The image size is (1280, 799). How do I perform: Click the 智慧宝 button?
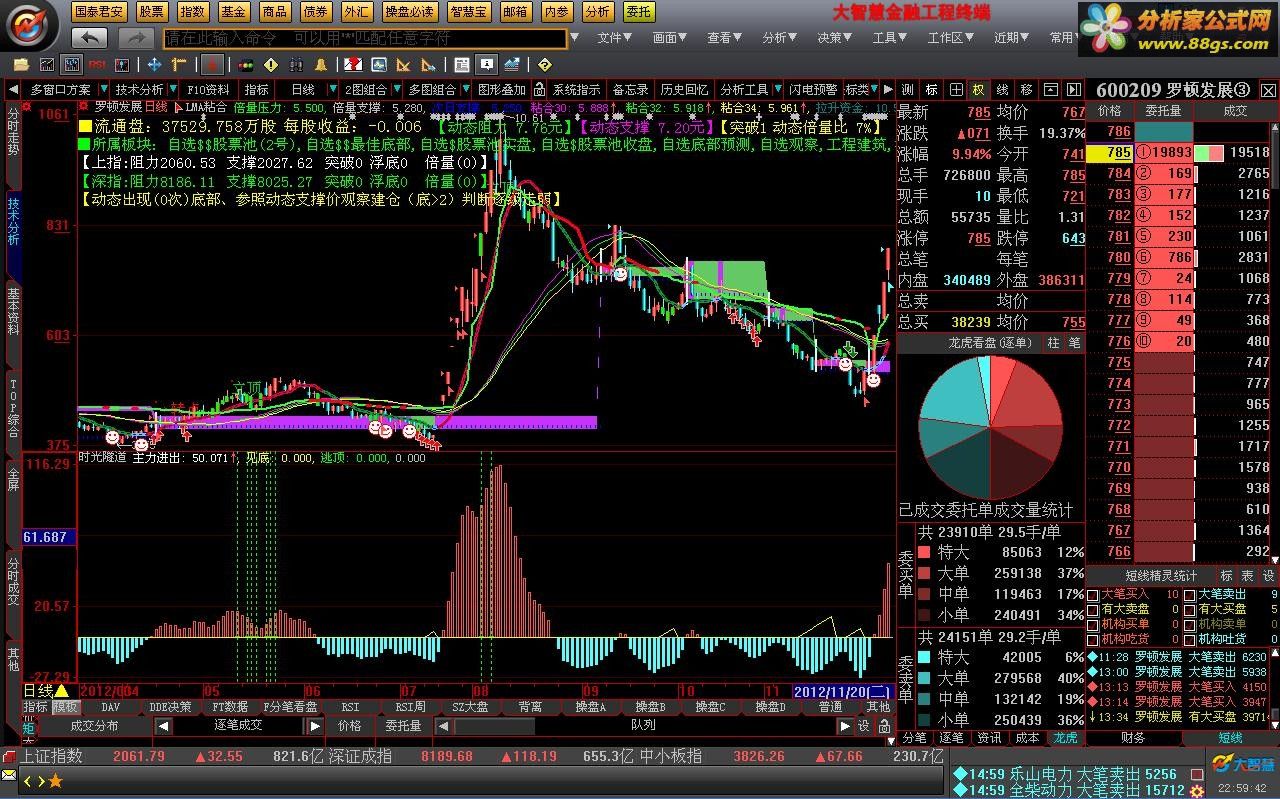469,12
